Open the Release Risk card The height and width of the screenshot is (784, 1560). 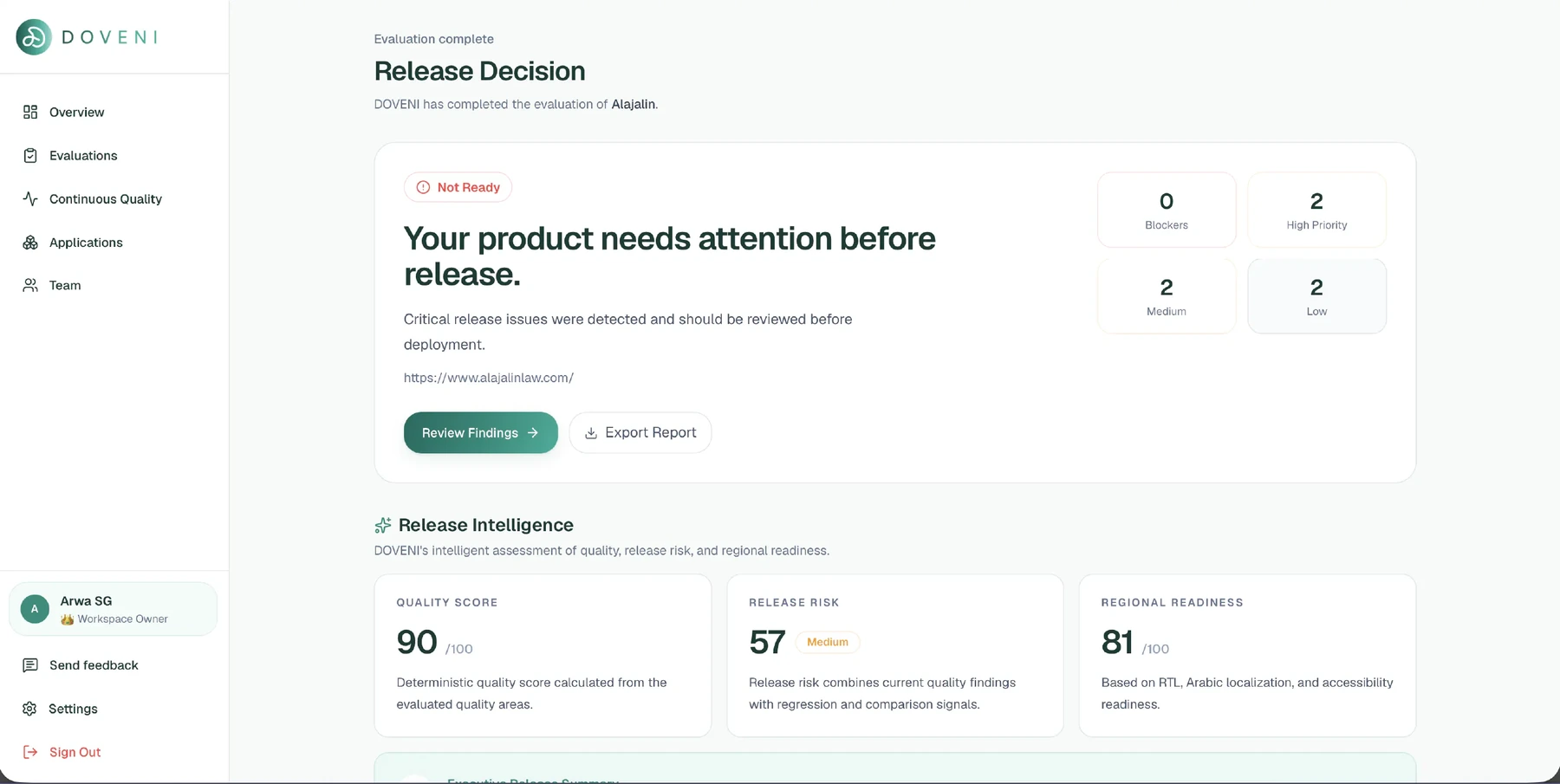pyautogui.click(x=895, y=656)
